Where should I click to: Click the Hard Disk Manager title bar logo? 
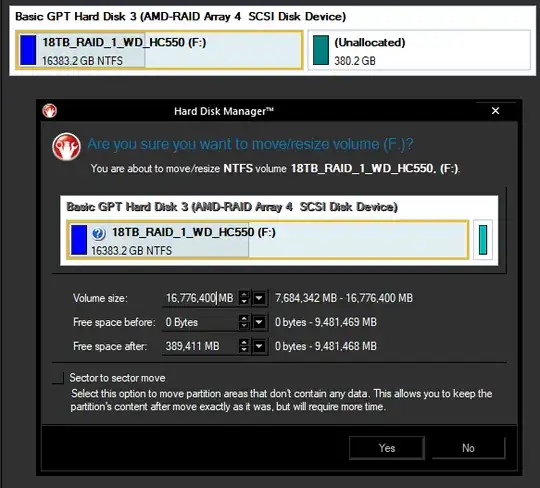point(50,111)
